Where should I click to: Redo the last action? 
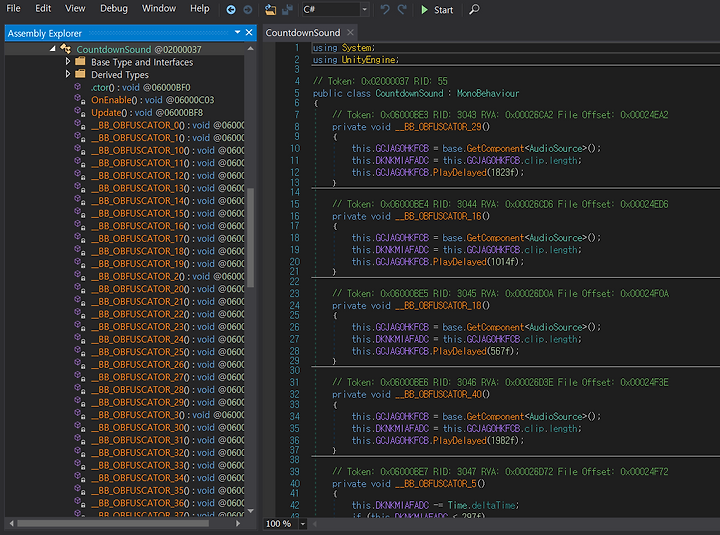click(x=402, y=10)
